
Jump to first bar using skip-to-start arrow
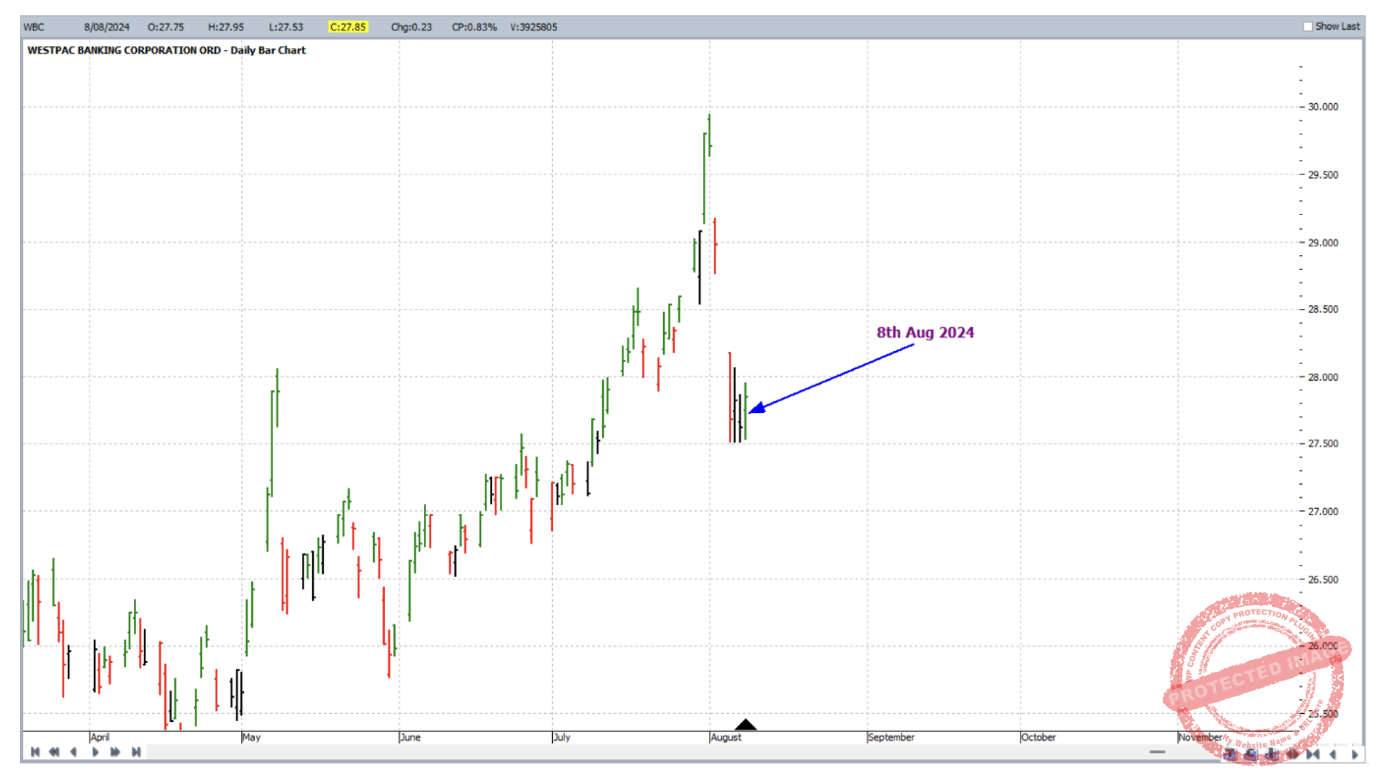click(x=35, y=752)
